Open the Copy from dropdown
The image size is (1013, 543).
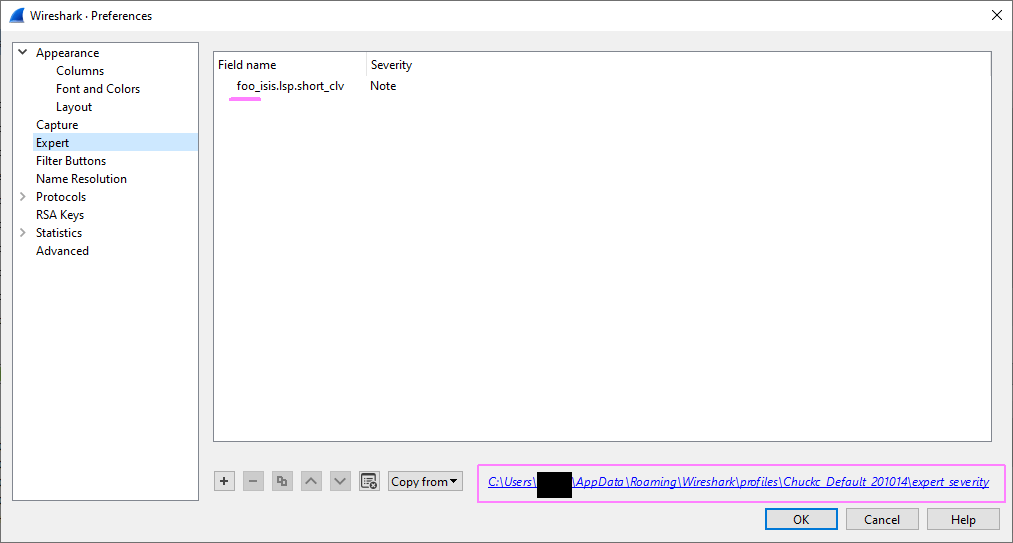[x=425, y=482]
